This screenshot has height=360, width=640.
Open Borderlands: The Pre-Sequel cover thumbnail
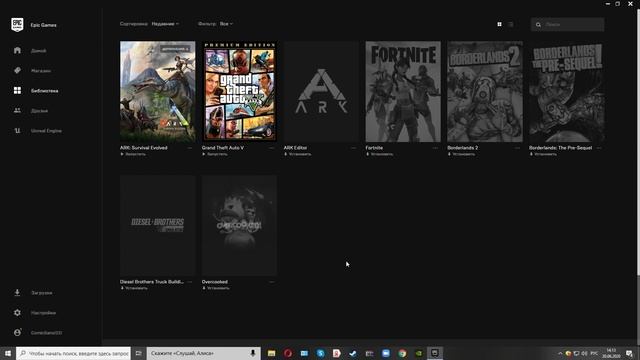click(x=567, y=91)
